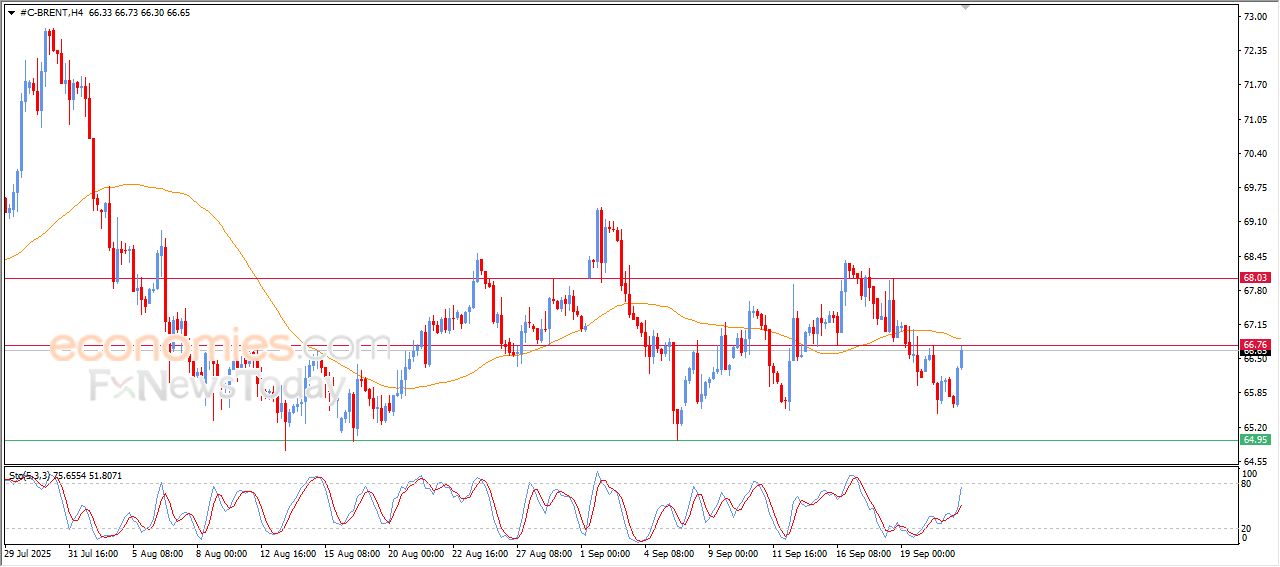Click the 71.70 price axis value
1280x567 pixels.
coord(1255,85)
